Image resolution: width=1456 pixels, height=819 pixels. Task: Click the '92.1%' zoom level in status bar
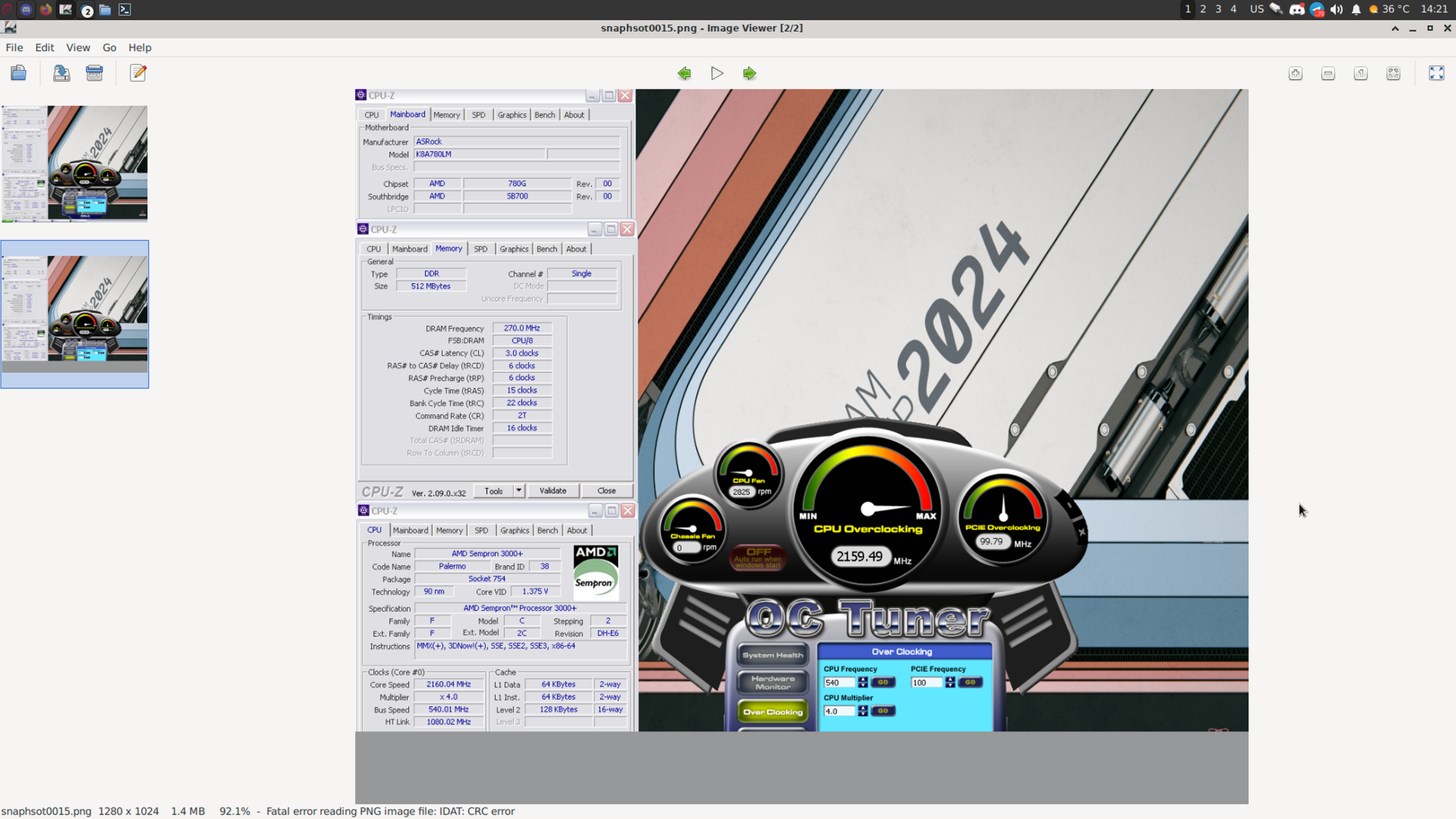click(x=235, y=811)
